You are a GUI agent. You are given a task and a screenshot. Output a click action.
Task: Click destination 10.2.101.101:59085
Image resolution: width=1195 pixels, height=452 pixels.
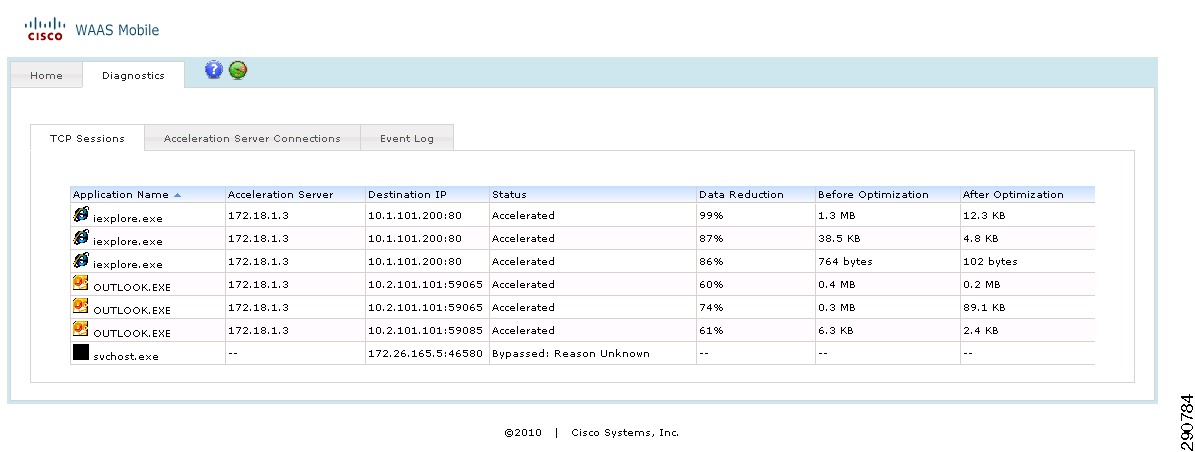tap(425, 330)
